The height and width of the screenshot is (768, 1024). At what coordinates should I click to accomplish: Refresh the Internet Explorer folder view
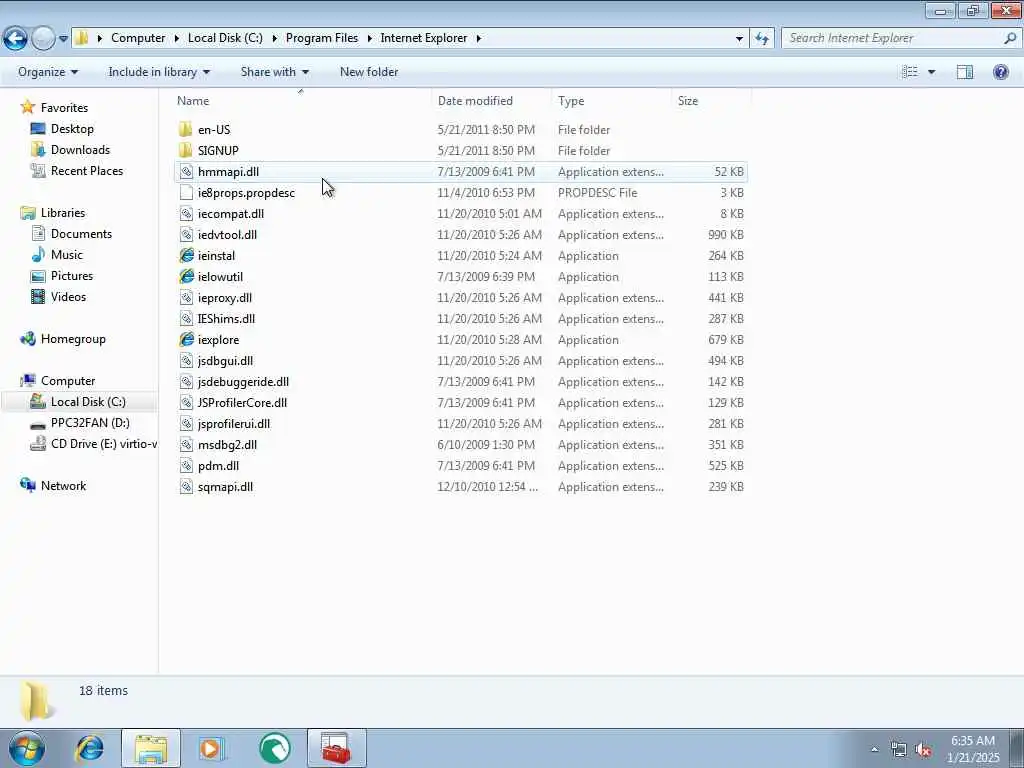click(762, 39)
